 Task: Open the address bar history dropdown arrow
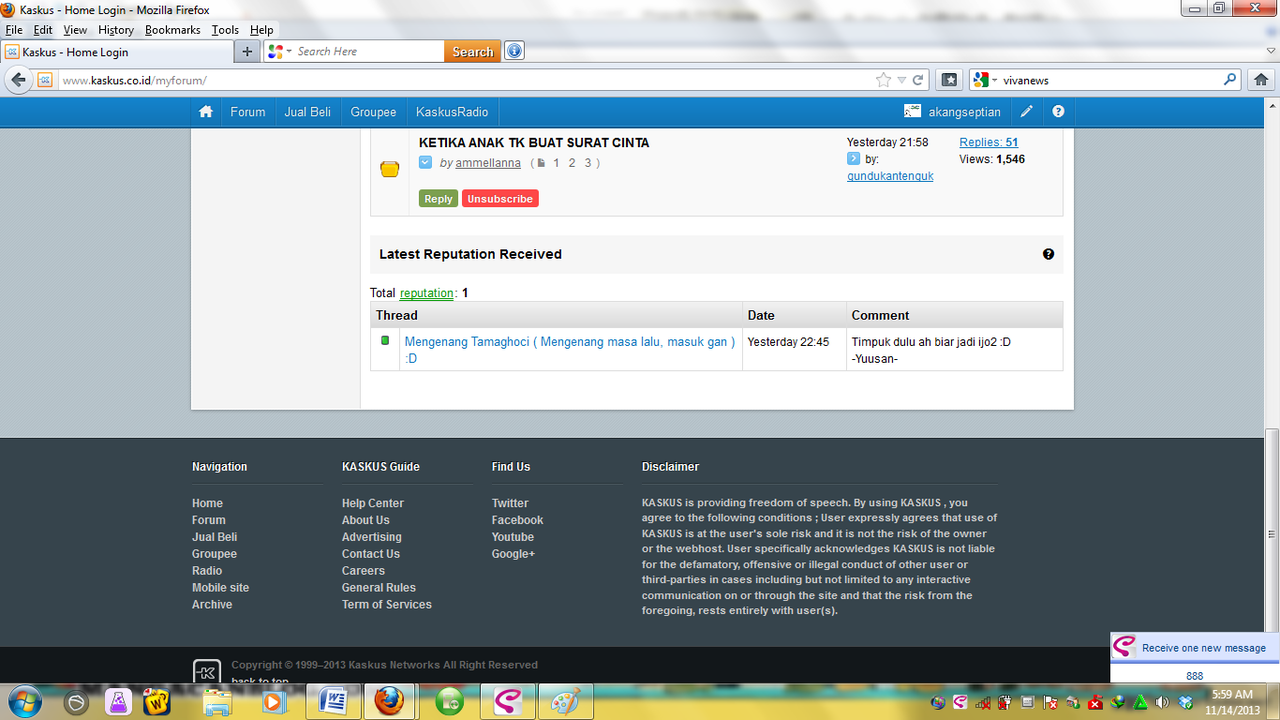pos(902,80)
